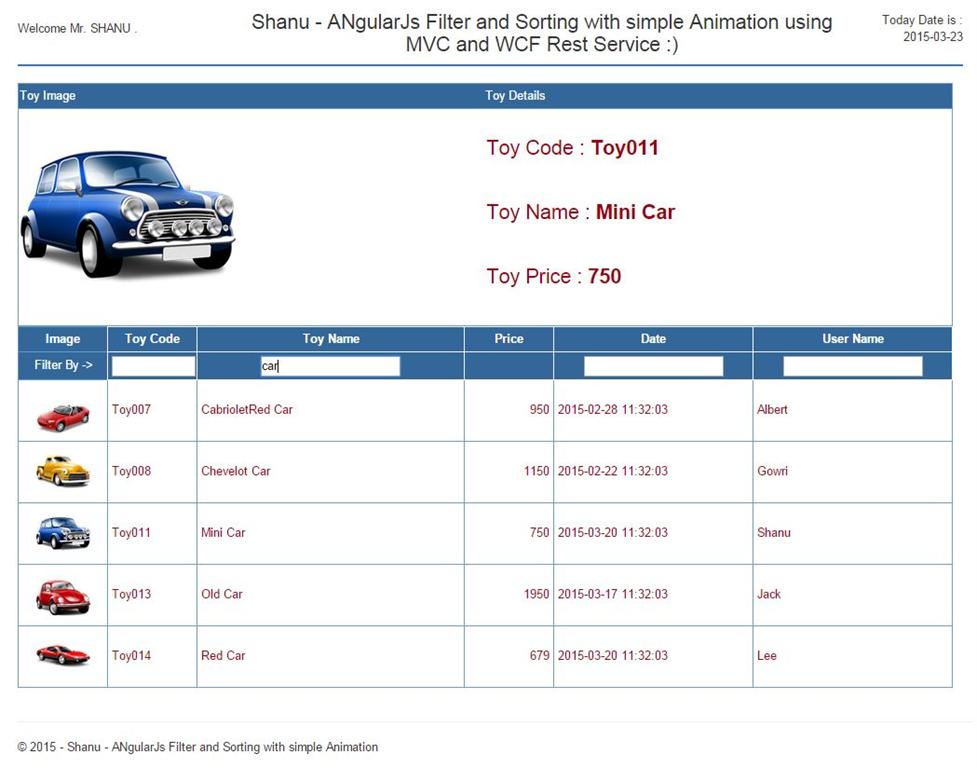The image size is (977, 768).
Task: Focus the Date filter input
Action: point(653,366)
